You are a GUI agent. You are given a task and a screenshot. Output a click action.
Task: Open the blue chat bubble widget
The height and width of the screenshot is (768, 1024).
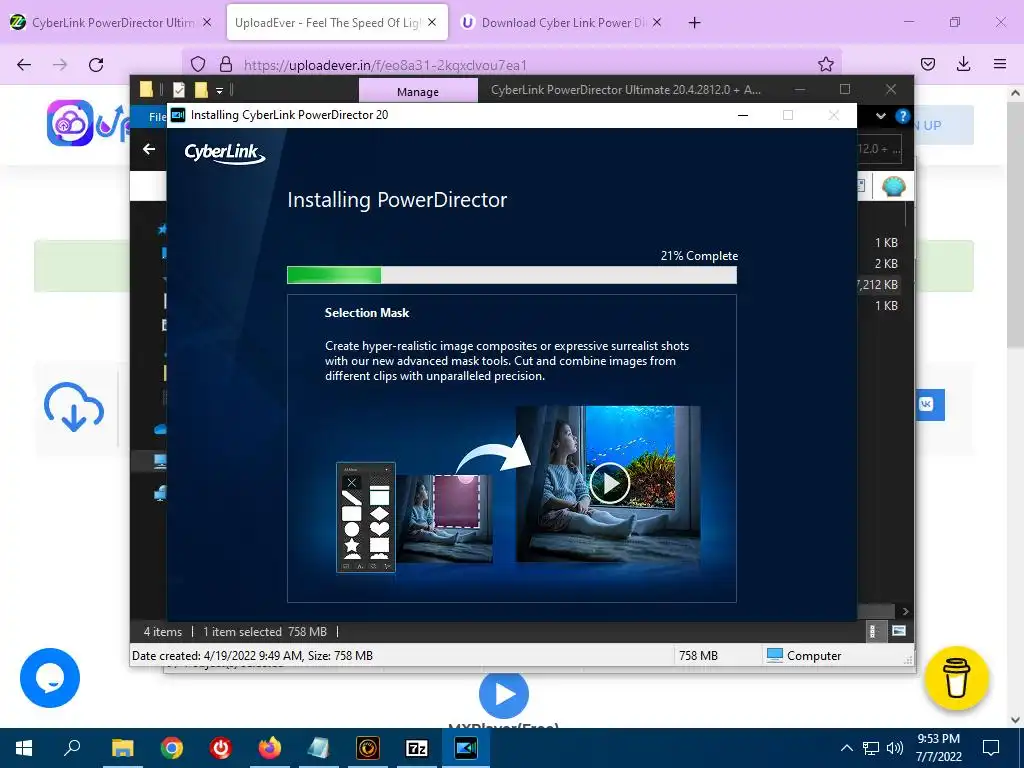50,678
